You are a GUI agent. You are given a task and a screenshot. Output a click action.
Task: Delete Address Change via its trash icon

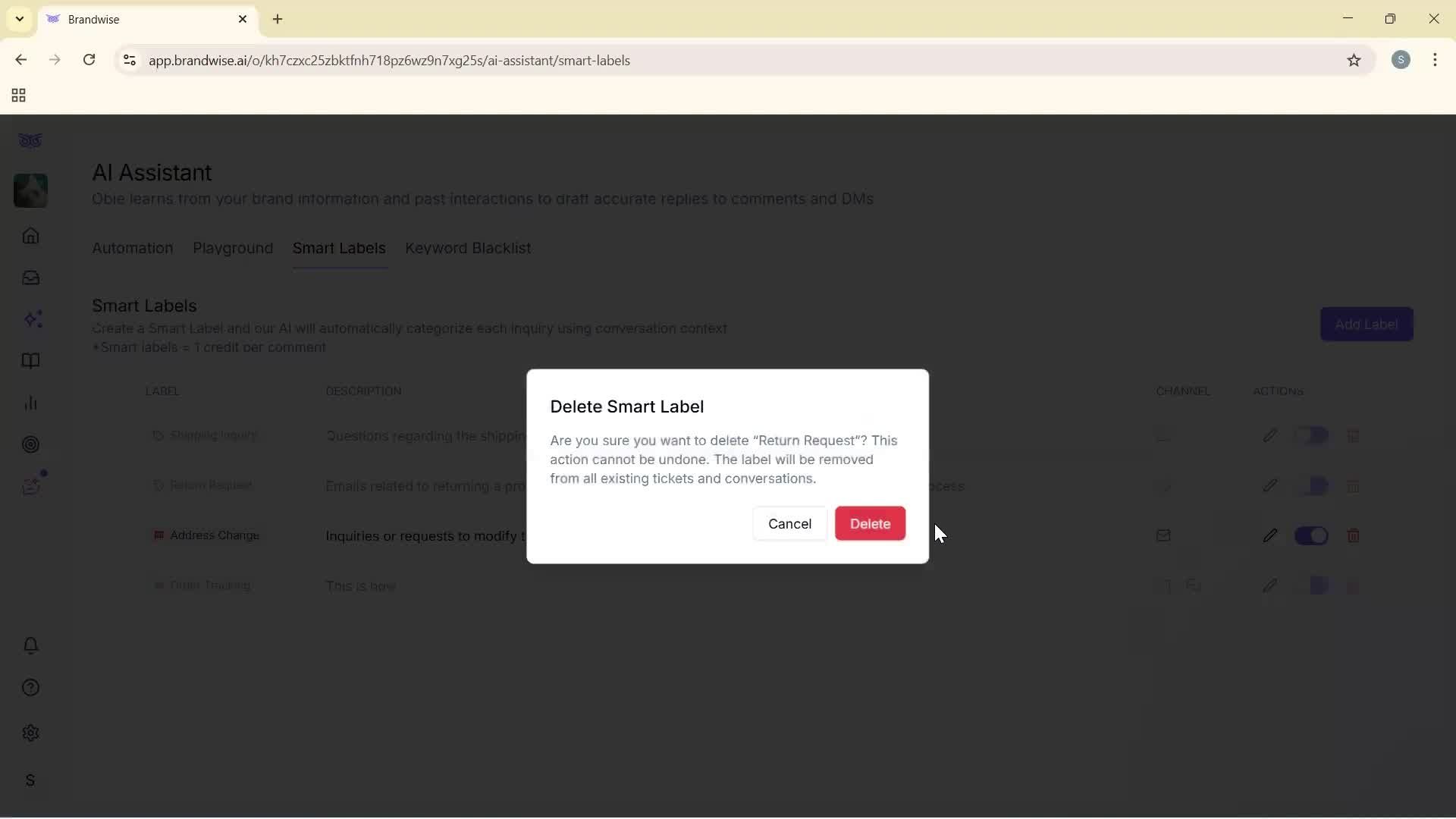pos(1354,535)
